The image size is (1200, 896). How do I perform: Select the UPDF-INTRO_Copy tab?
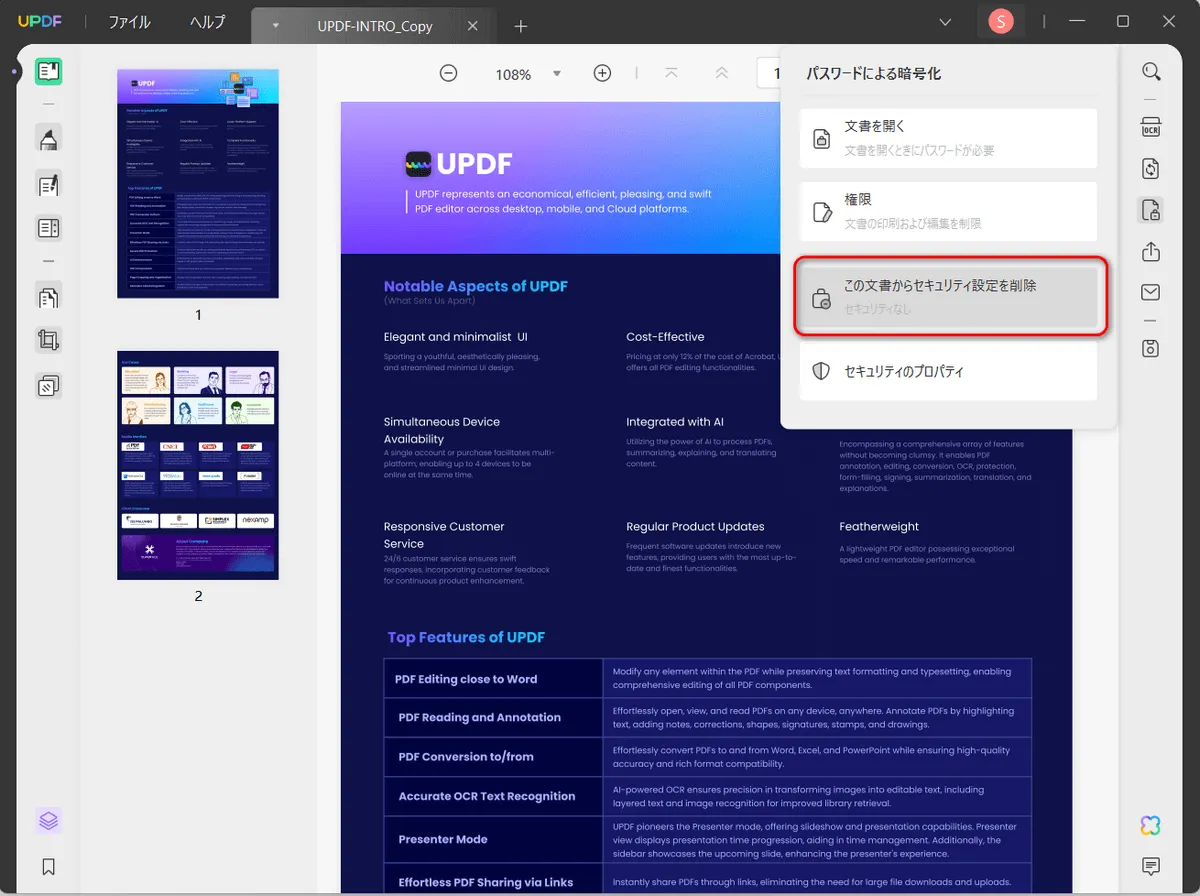pos(375,26)
